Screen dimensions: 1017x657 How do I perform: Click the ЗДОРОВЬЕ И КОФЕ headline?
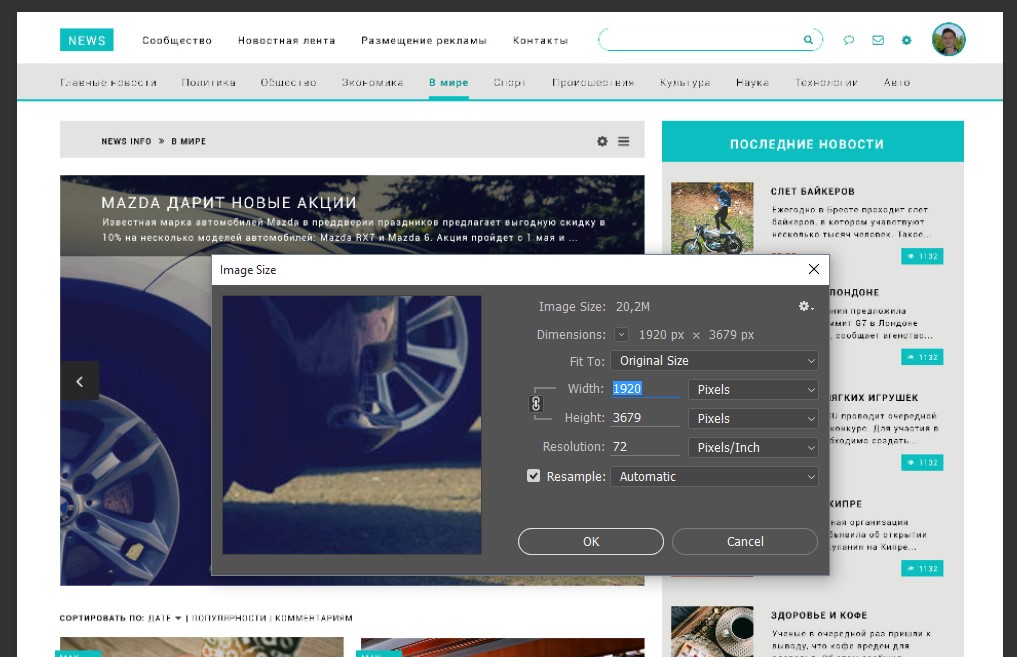819,615
